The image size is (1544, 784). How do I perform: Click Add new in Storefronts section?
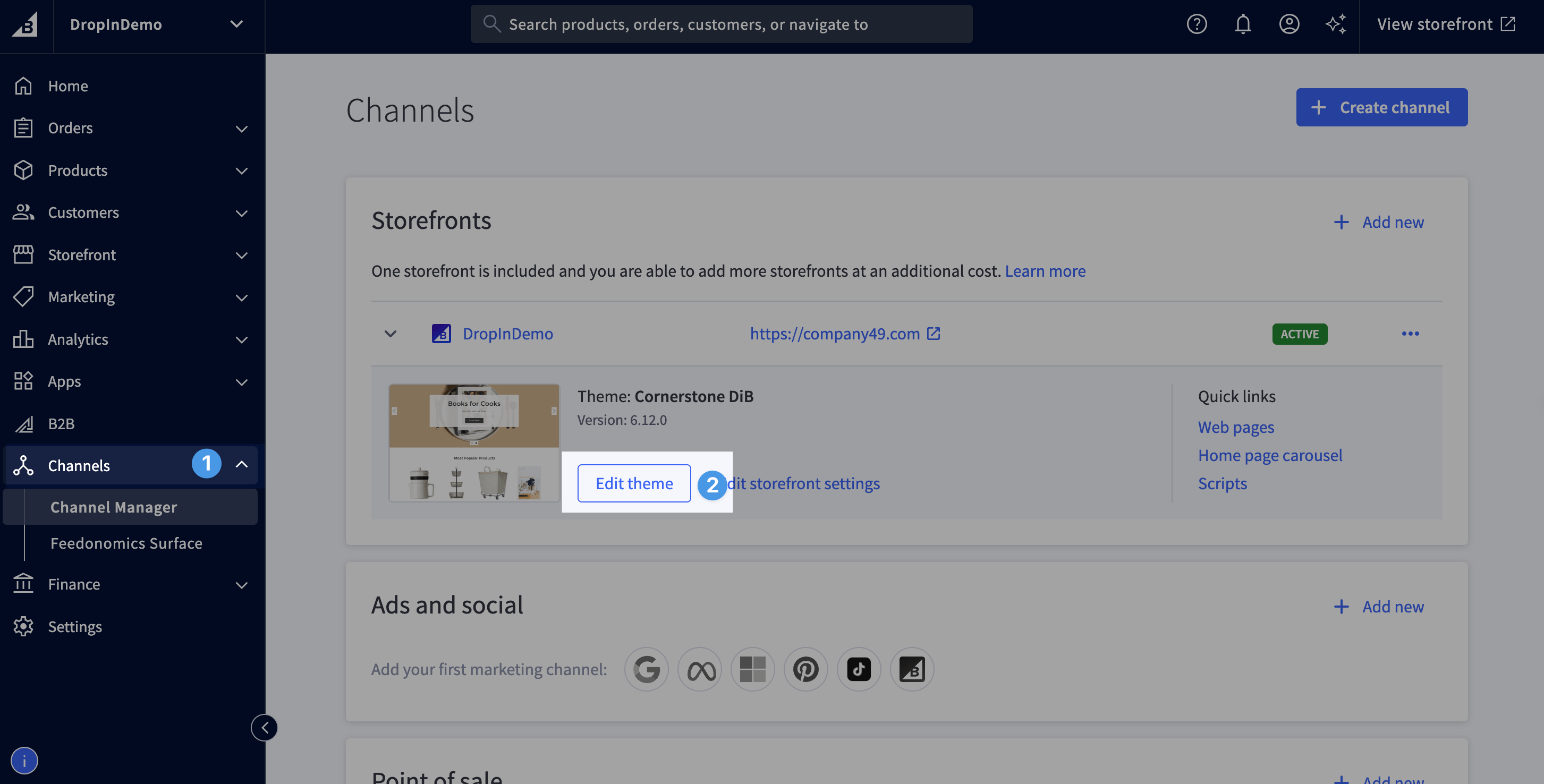click(1379, 223)
